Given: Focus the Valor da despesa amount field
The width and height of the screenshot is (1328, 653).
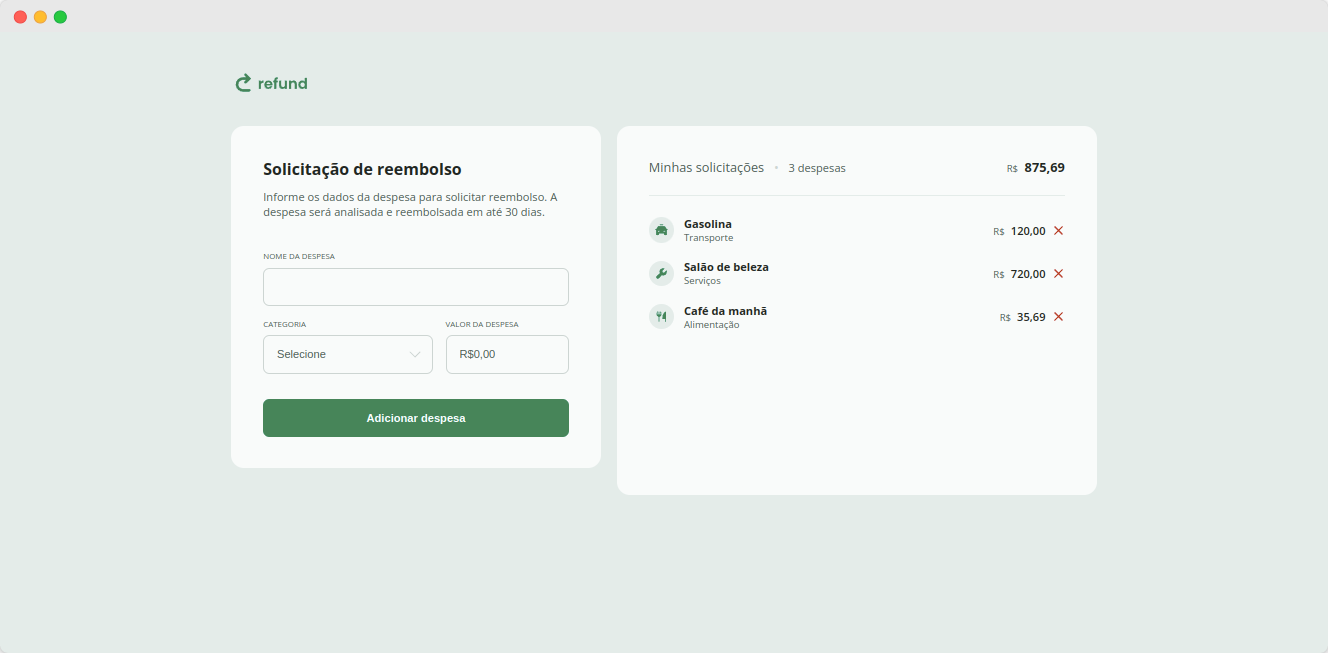Looking at the screenshot, I should [x=507, y=354].
